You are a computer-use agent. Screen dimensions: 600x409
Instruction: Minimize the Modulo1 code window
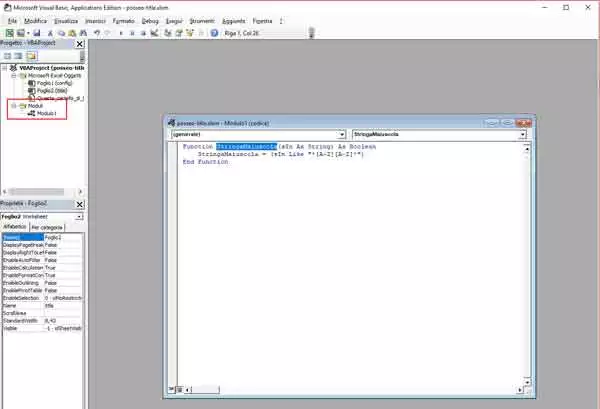pos(492,123)
